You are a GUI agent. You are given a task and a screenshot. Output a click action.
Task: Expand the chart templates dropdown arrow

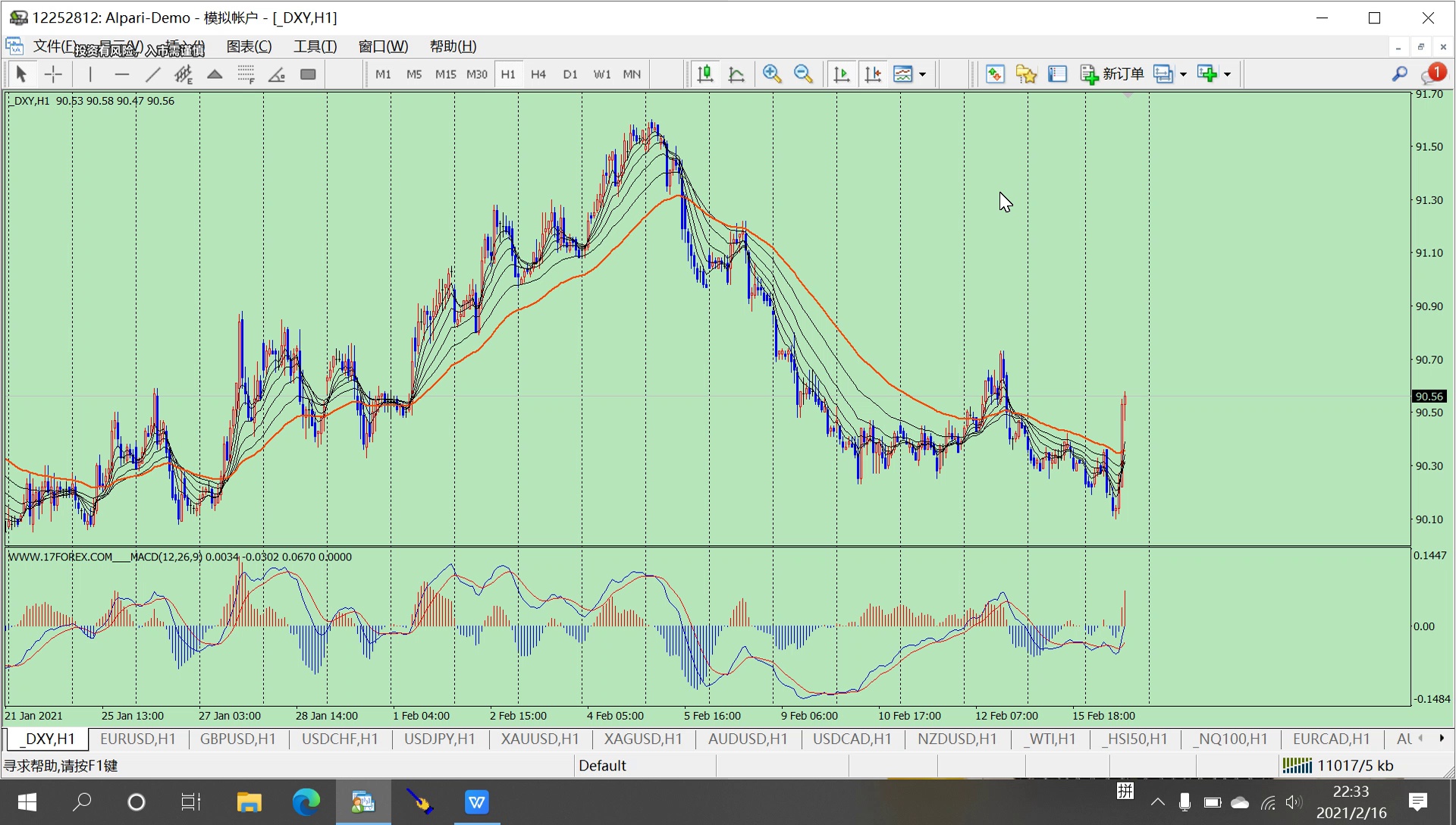pos(923,74)
